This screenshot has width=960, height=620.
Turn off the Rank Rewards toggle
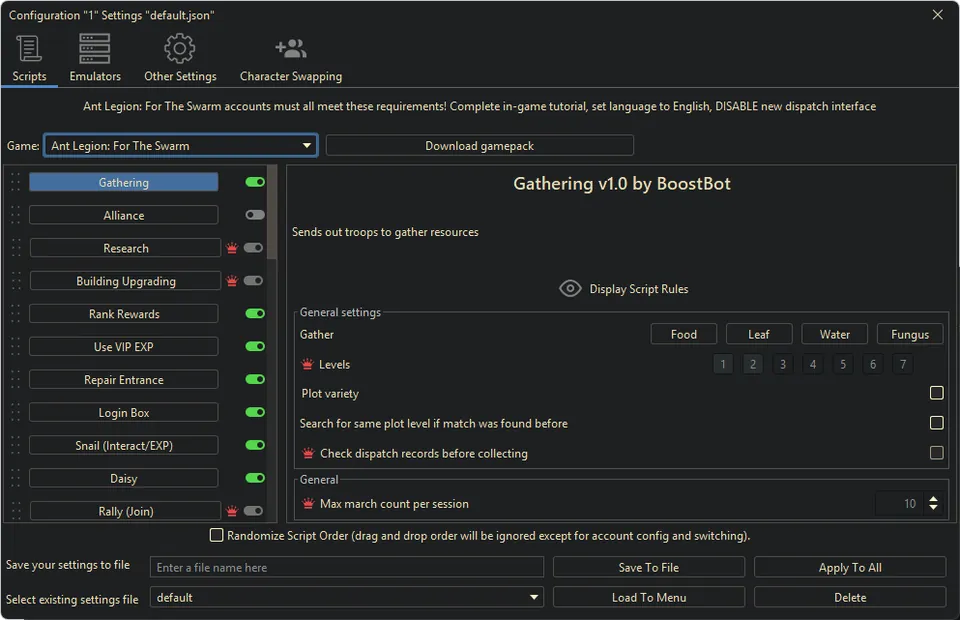click(x=255, y=313)
